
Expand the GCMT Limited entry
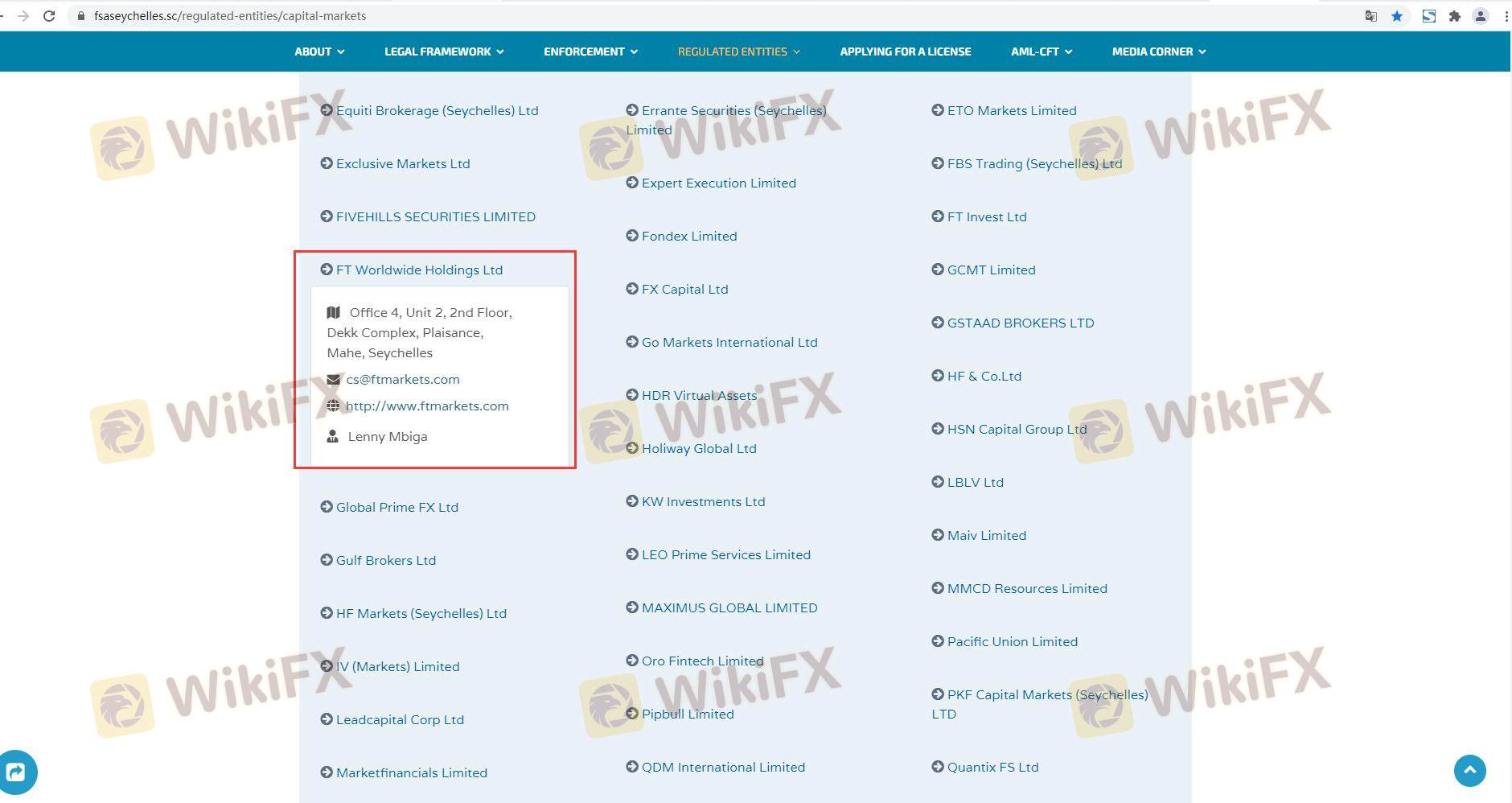(x=991, y=270)
